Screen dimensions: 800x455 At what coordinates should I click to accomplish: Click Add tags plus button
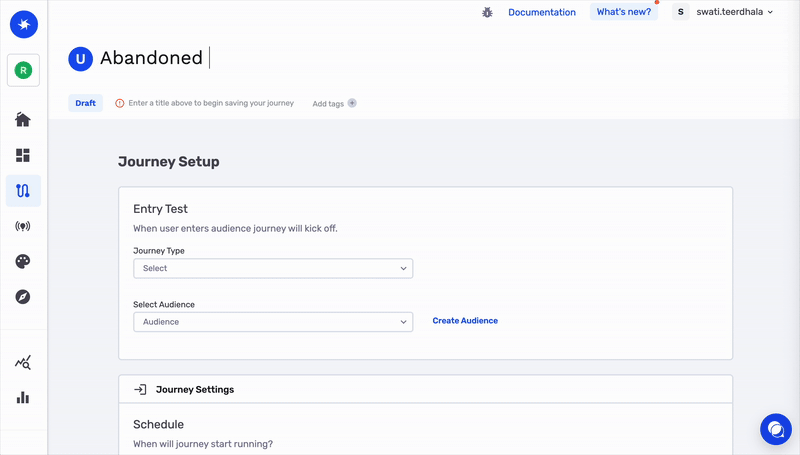352,103
